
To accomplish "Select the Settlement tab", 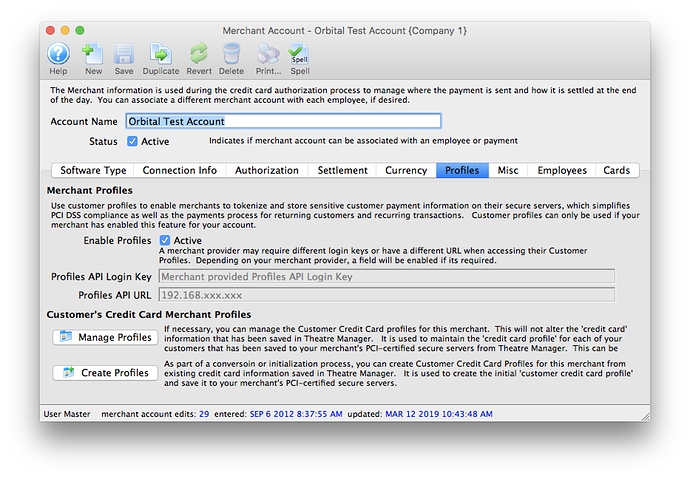I will [342, 170].
